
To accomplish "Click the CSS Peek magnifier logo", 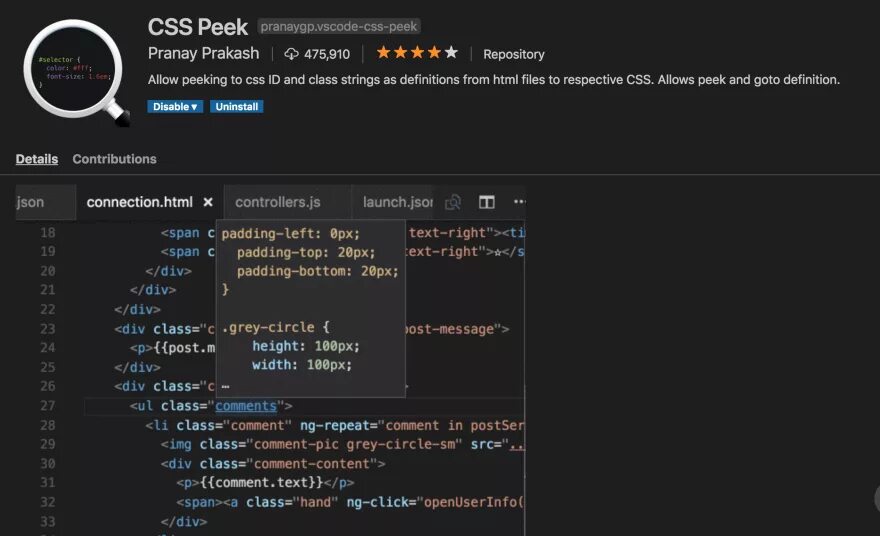I will (77, 72).
